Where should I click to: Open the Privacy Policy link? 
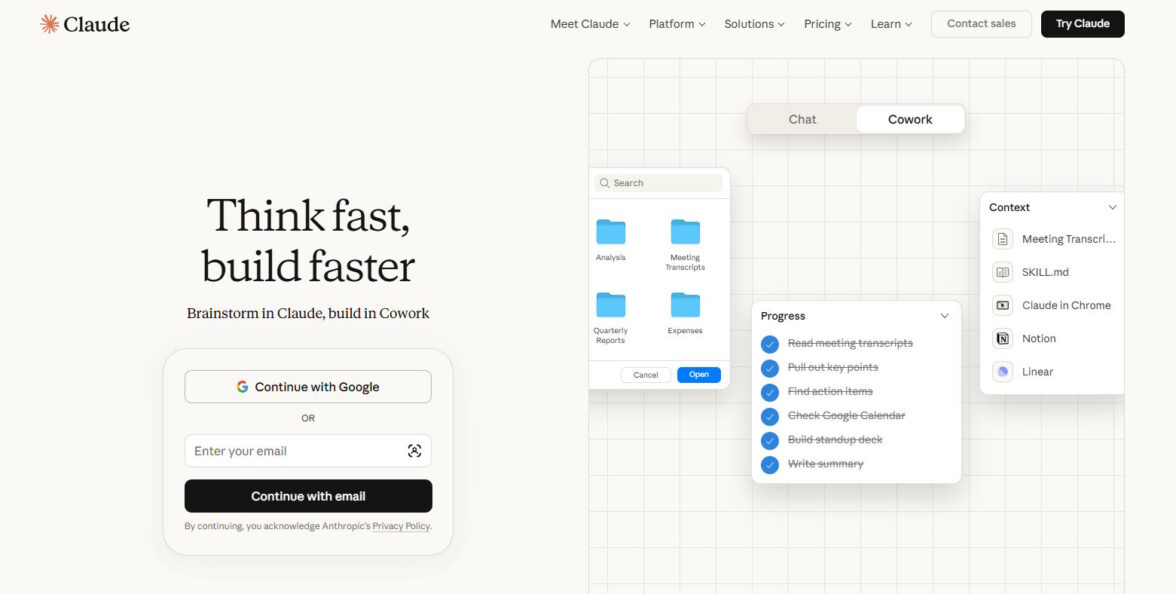[401, 526]
